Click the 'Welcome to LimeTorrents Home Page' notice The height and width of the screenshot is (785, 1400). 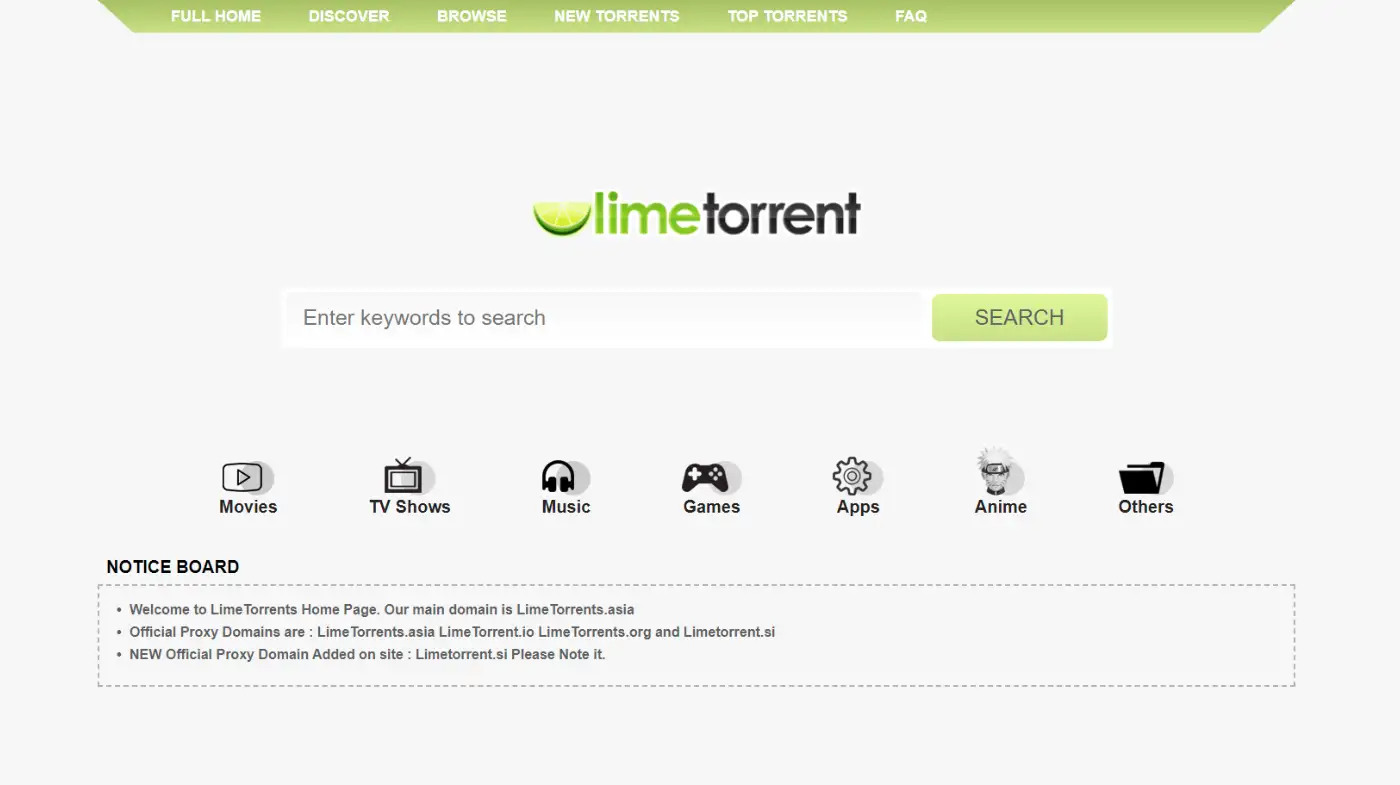click(382, 609)
